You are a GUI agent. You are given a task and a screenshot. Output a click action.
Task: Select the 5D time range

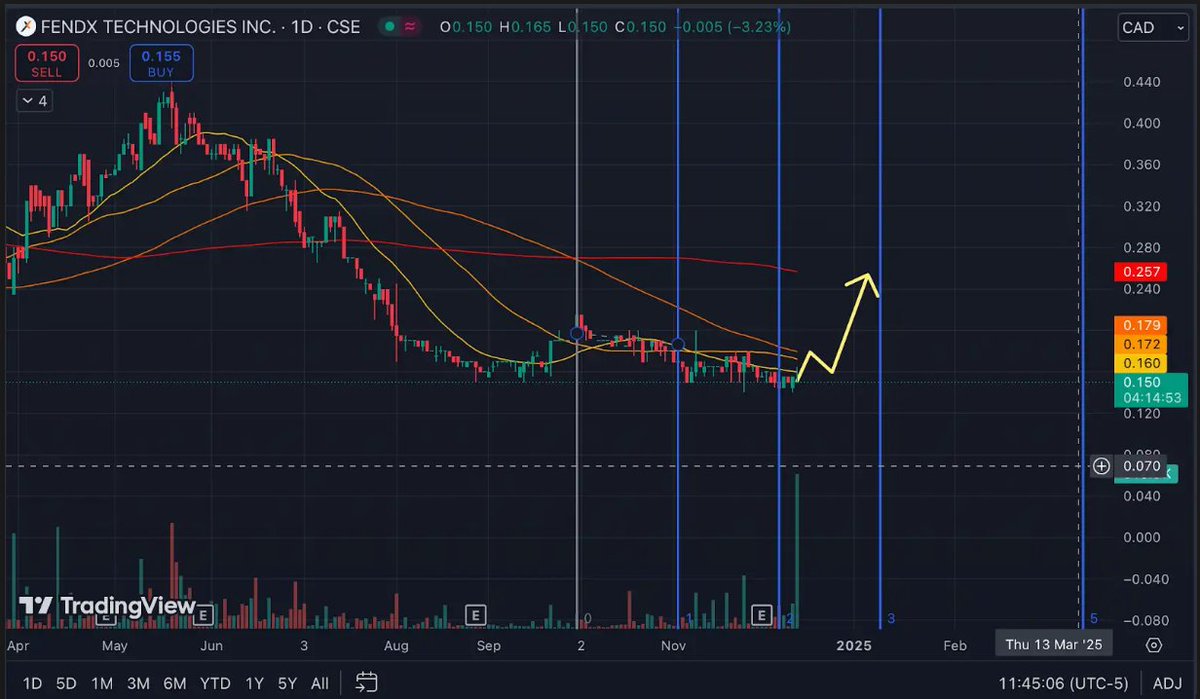pos(66,684)
